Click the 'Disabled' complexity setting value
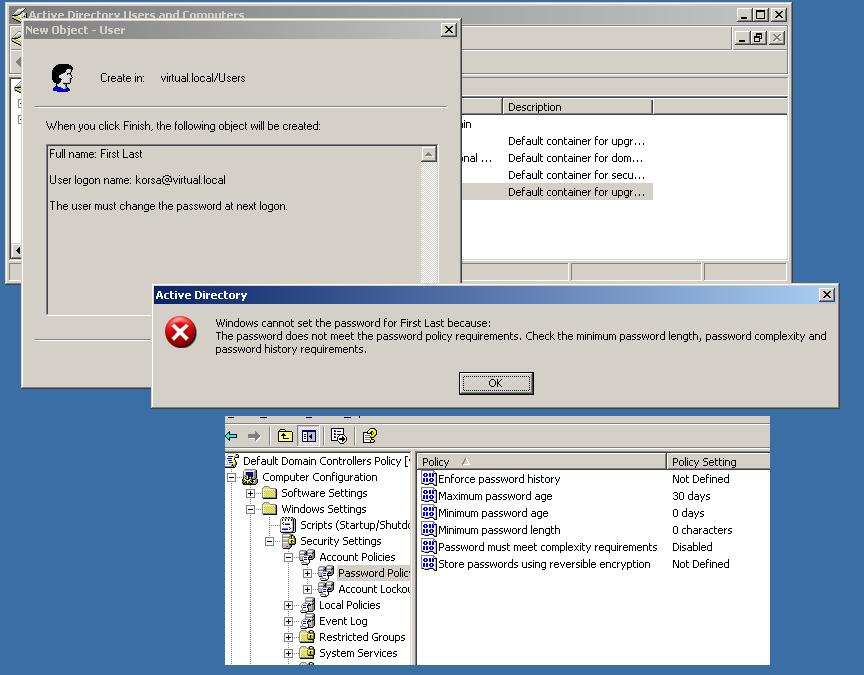Screen dimensions: 864x675 coord(692,547)
